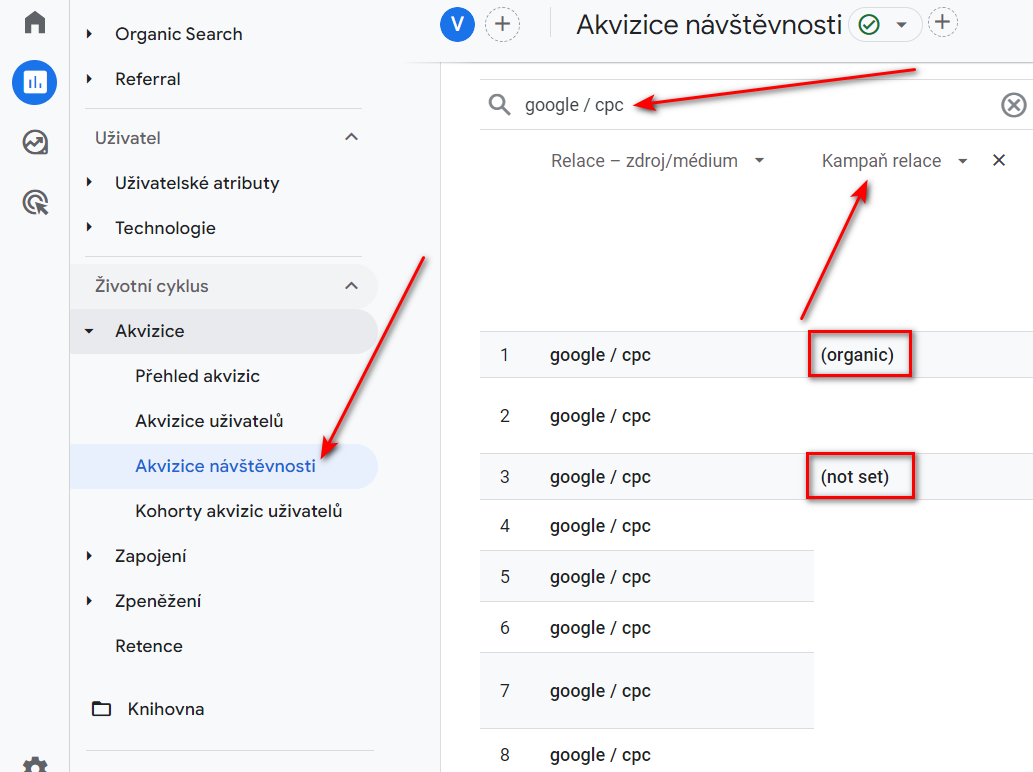
Task: Open Akvizice uživatelů report
Action: tap(209, 421)
